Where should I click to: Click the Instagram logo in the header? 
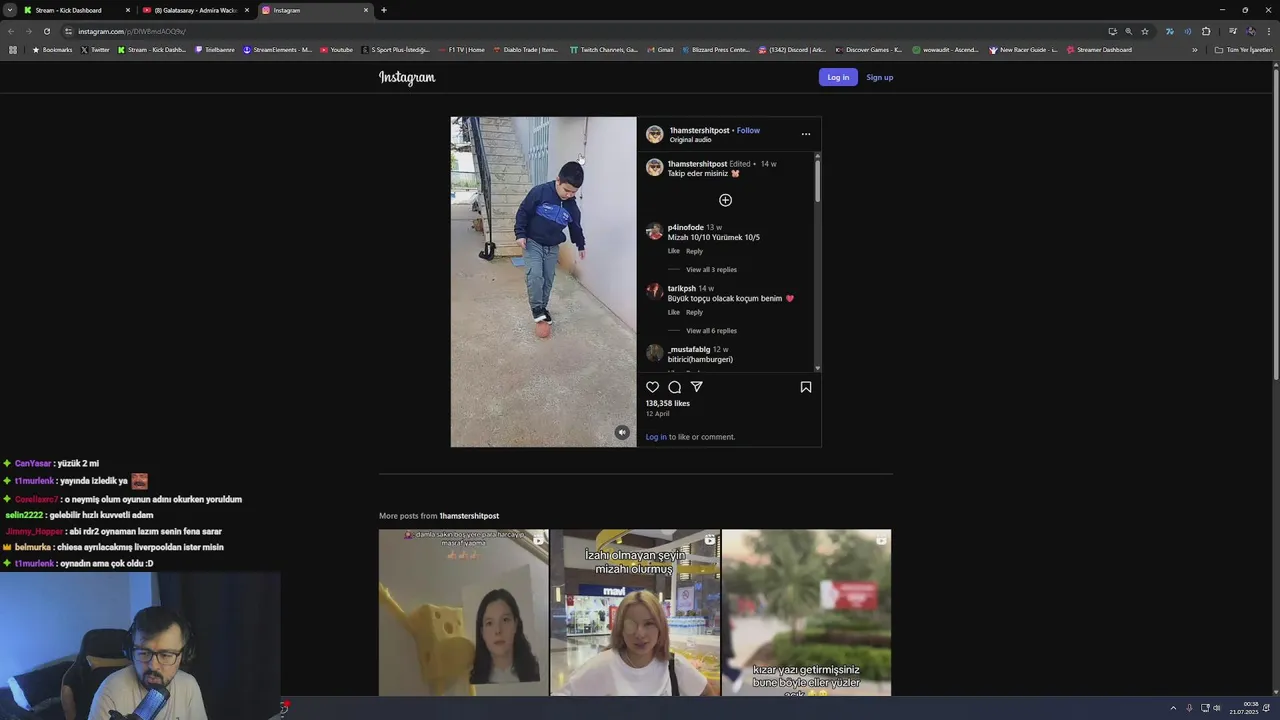(x=407, y=77)
